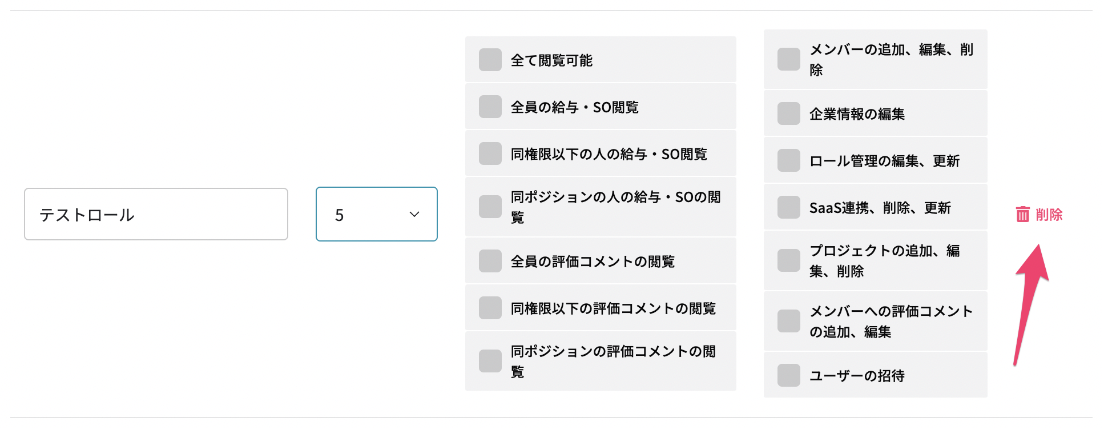Select the 全員の評価コメントの閲覧 label row

(600, 261)
